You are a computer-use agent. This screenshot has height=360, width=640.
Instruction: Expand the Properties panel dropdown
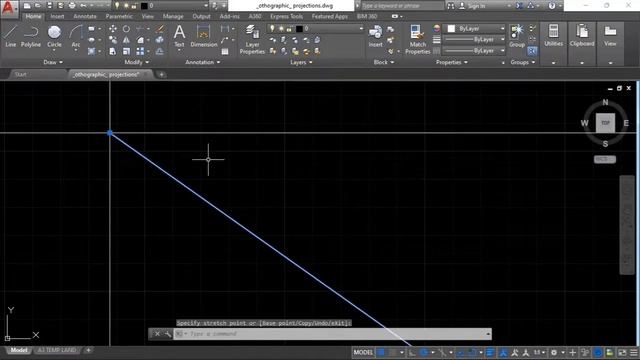(451, 62)
